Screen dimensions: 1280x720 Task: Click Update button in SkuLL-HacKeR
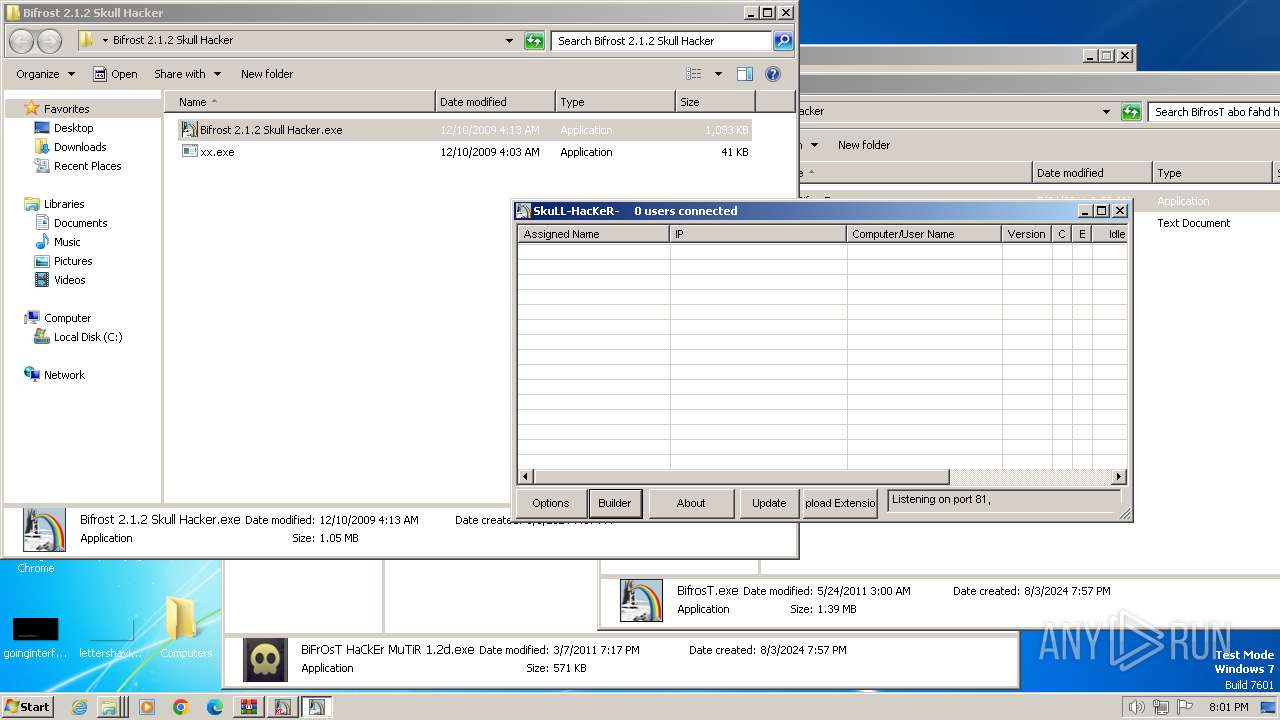pyautogui.click(x=769, y=503)
